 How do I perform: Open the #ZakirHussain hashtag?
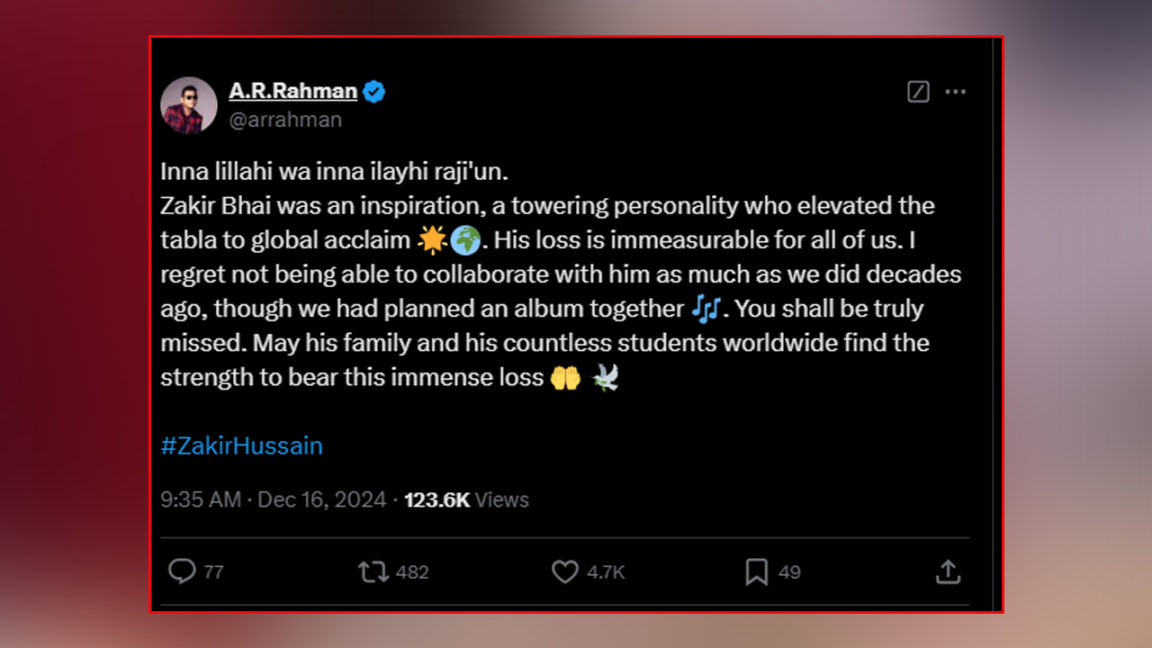pyautogui.click(x=241, y=446)
